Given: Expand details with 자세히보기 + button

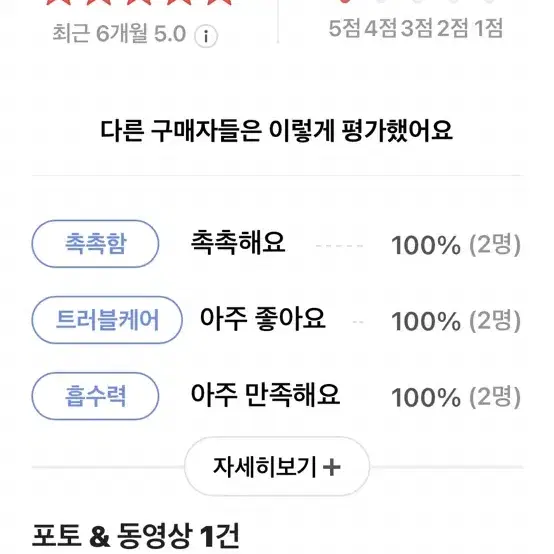Looking at the screenshot, I should pyautogui.click(x=277, y=467).
